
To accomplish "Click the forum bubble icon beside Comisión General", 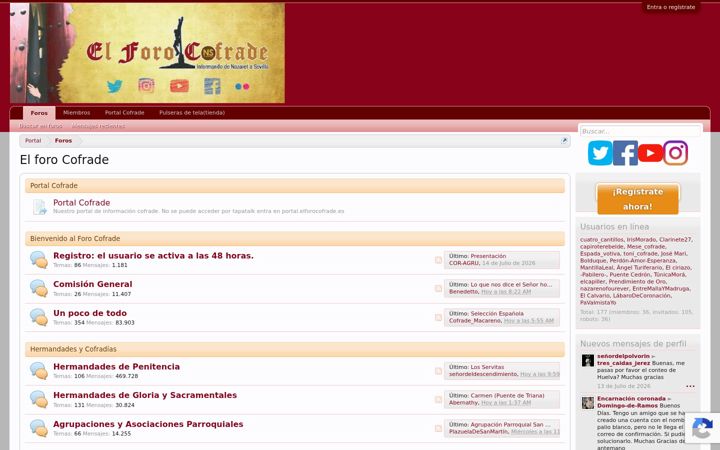I will click(x=39, y=288).
